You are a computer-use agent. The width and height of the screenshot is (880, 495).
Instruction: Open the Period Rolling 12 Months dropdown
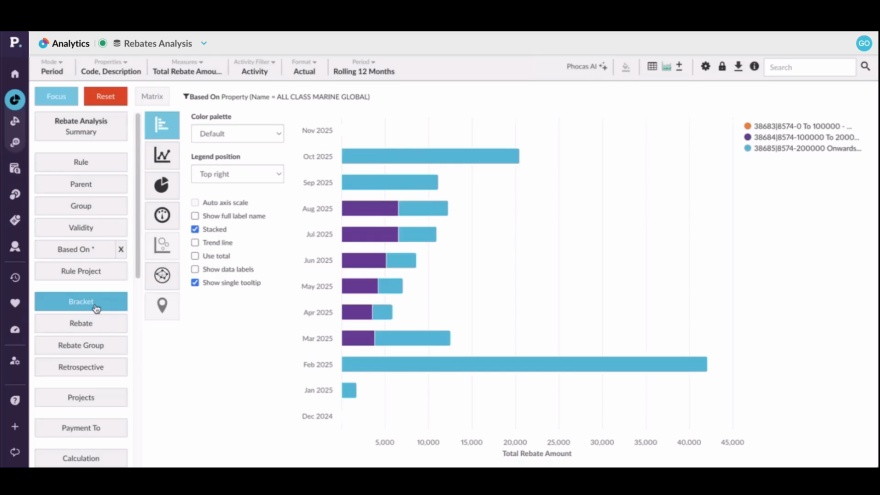point(364,67)
